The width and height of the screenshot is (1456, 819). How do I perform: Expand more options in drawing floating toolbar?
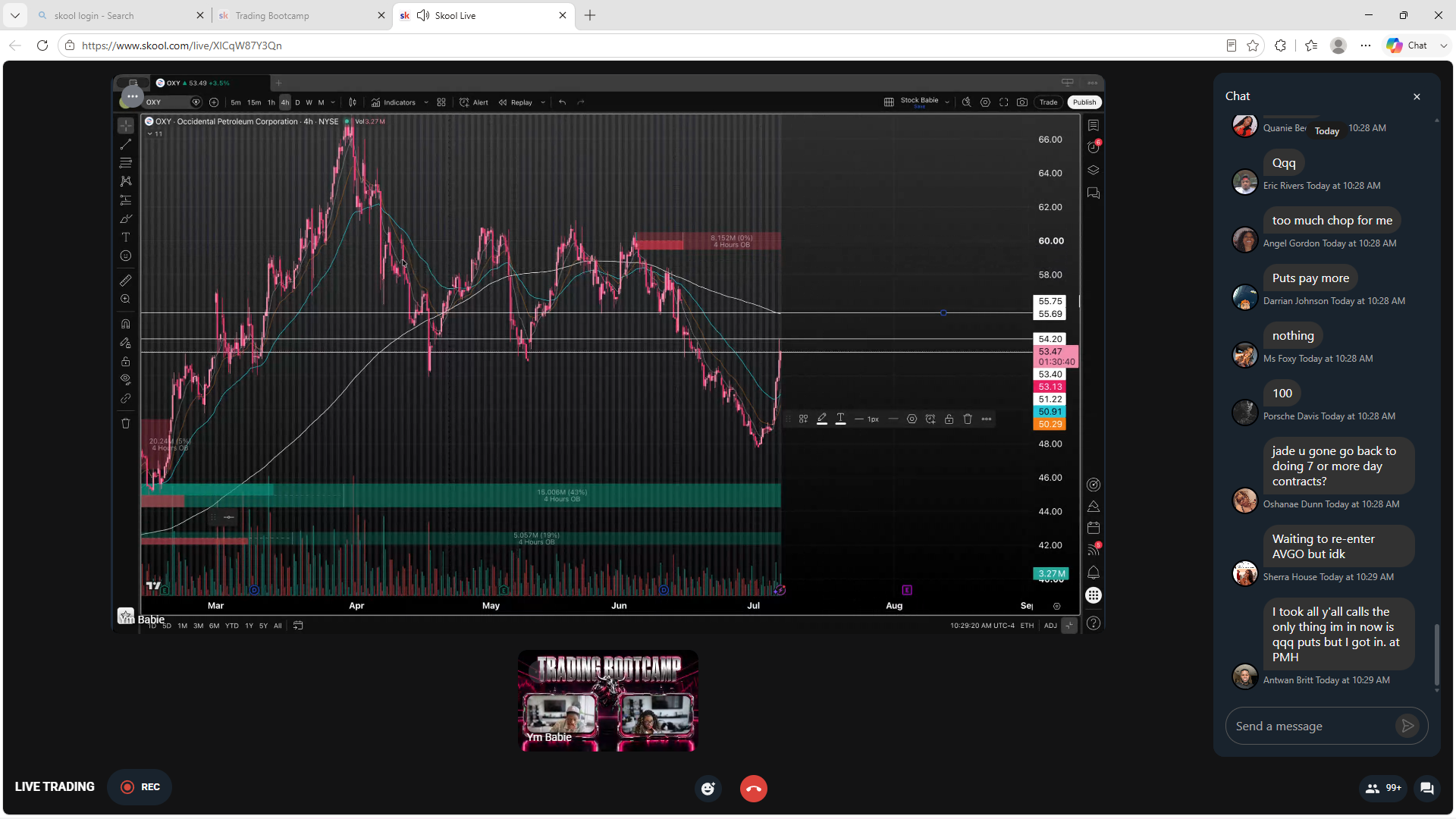point(987,419)
